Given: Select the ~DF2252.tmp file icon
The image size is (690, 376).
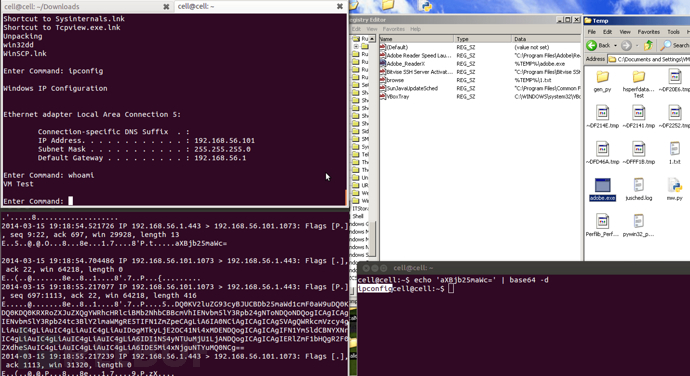Looking at the screenshot, I should (x=675, y=113).
